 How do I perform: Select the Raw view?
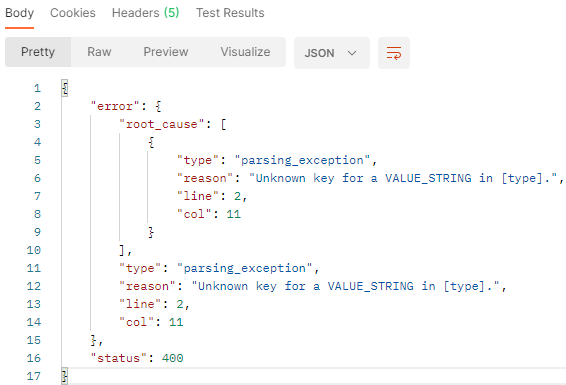tap(99, 52)
